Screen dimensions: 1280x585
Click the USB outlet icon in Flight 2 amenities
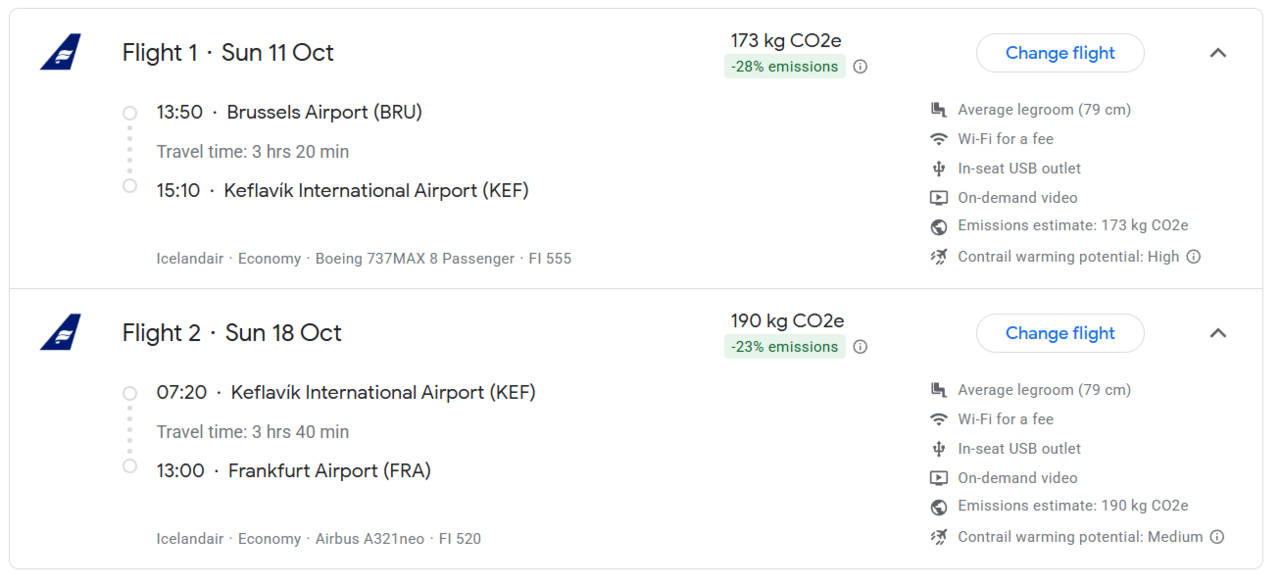click(x=938, y=449)
